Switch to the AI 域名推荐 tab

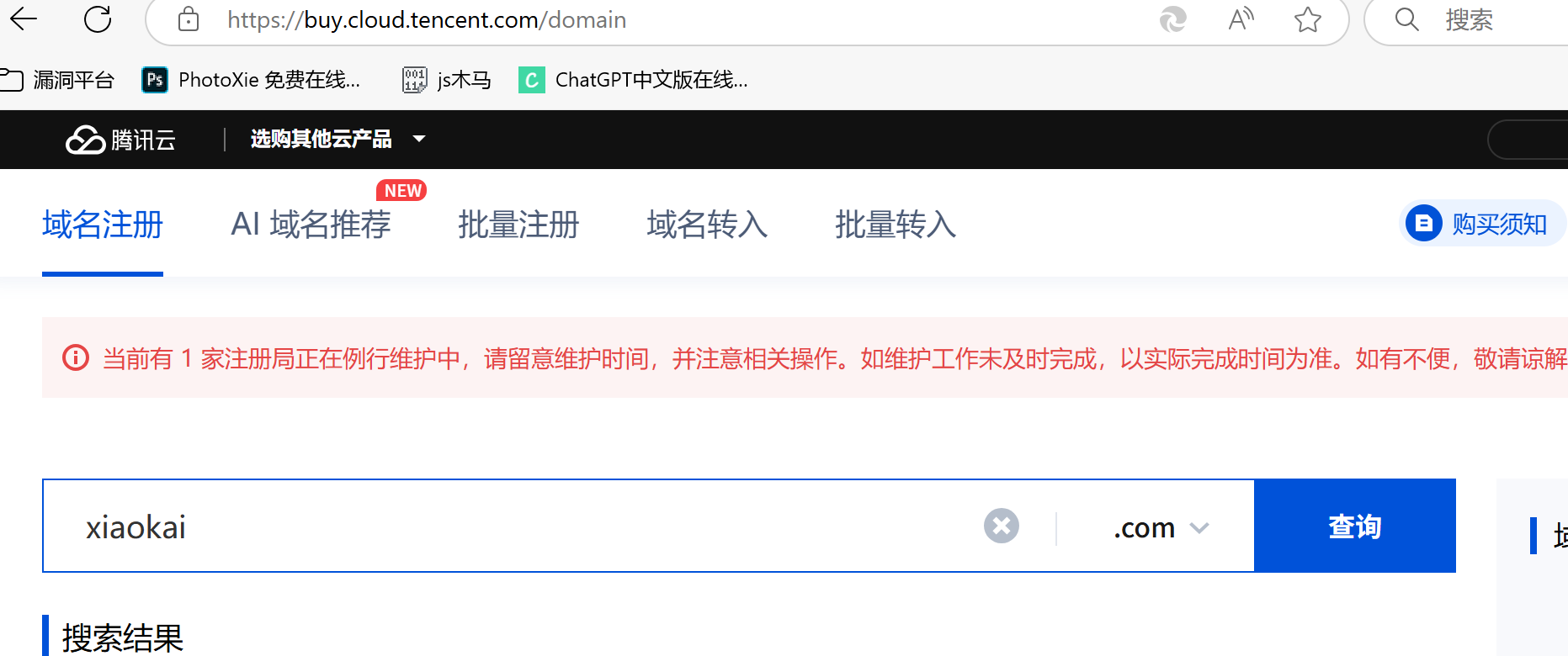pos(311,225)
